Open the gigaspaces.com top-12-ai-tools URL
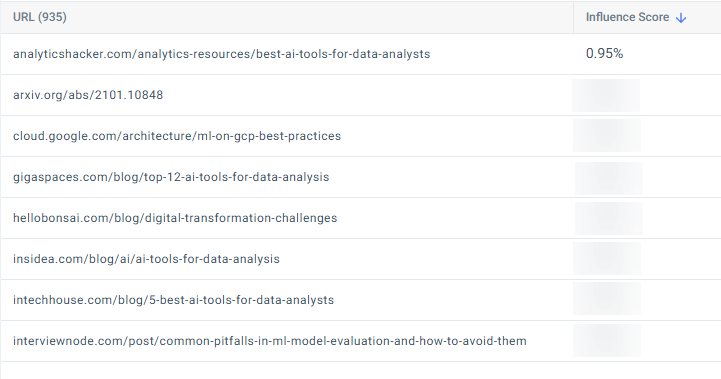721x379 pixels. coord(171,177)
